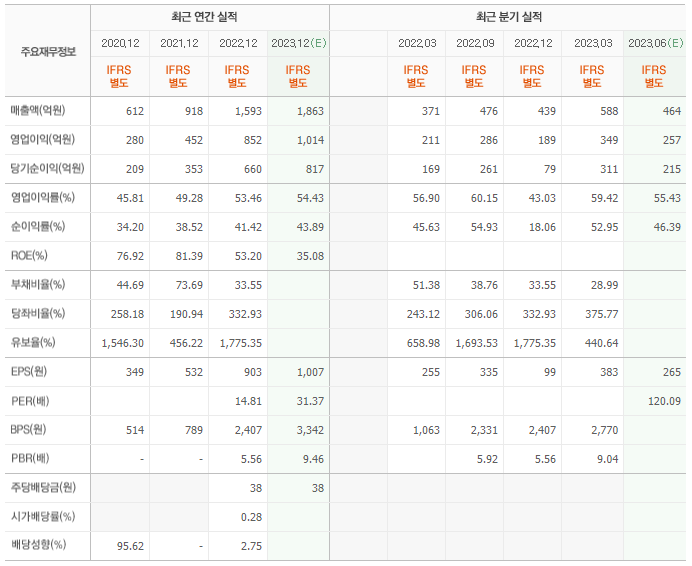
Task: Click the 9.04 PBR value
Action: [608, 460]
